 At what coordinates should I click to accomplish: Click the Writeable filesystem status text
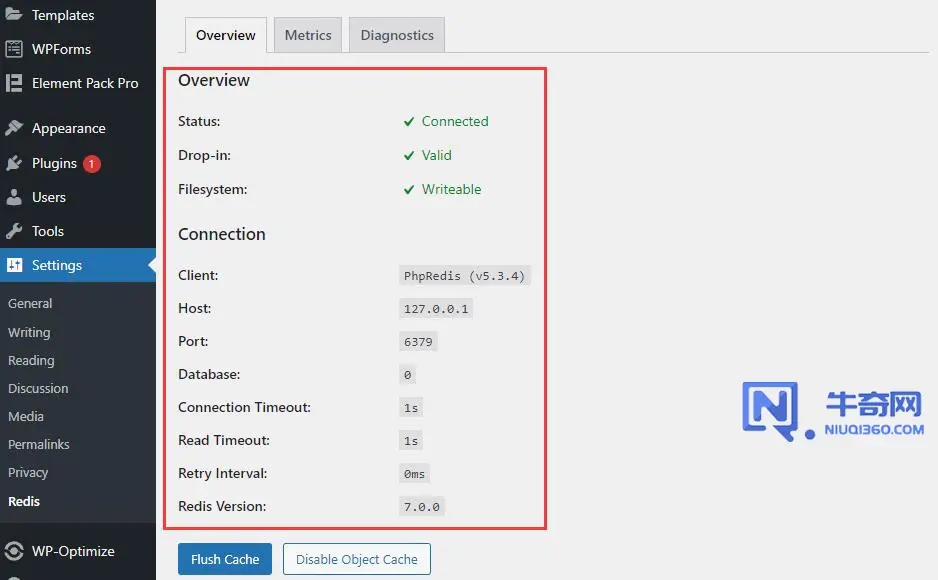[451, 190]
